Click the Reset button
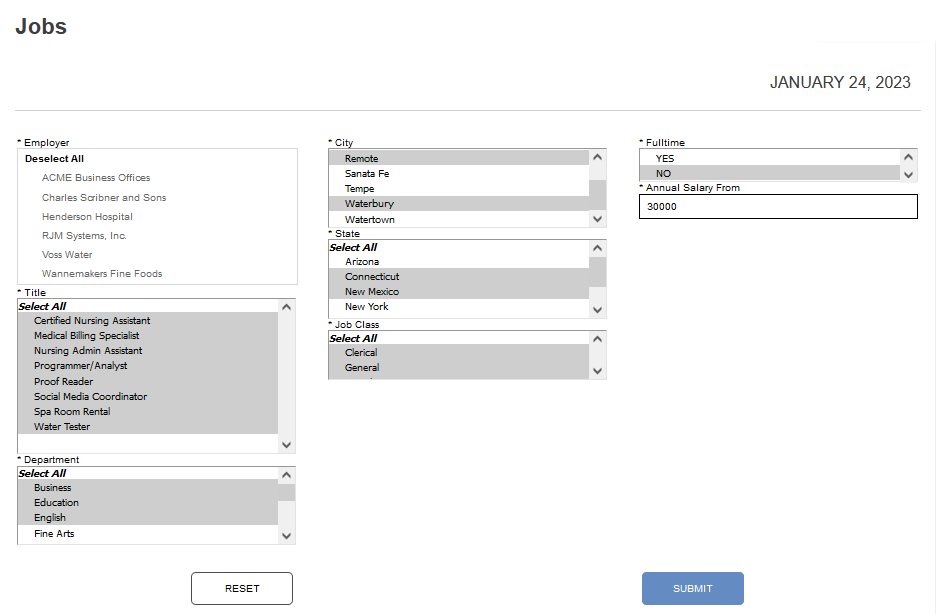 click(242, 589)
